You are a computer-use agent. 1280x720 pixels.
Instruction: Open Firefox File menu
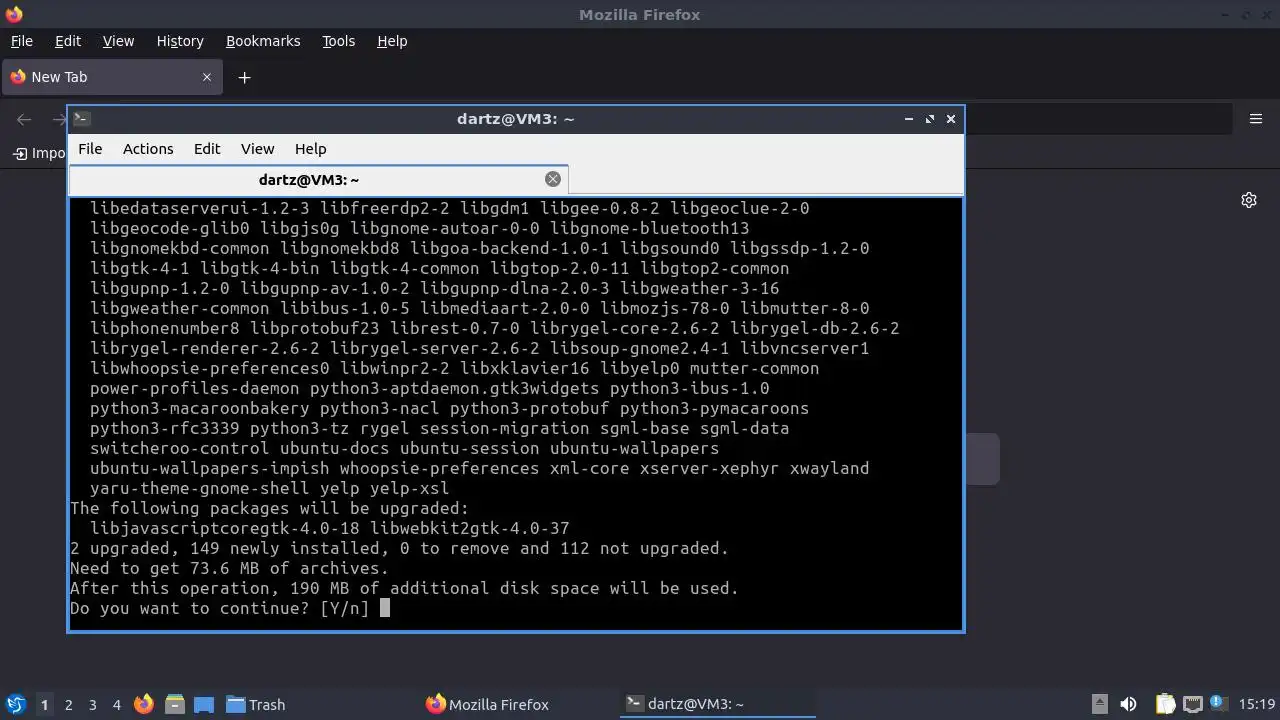click(21, 41)
